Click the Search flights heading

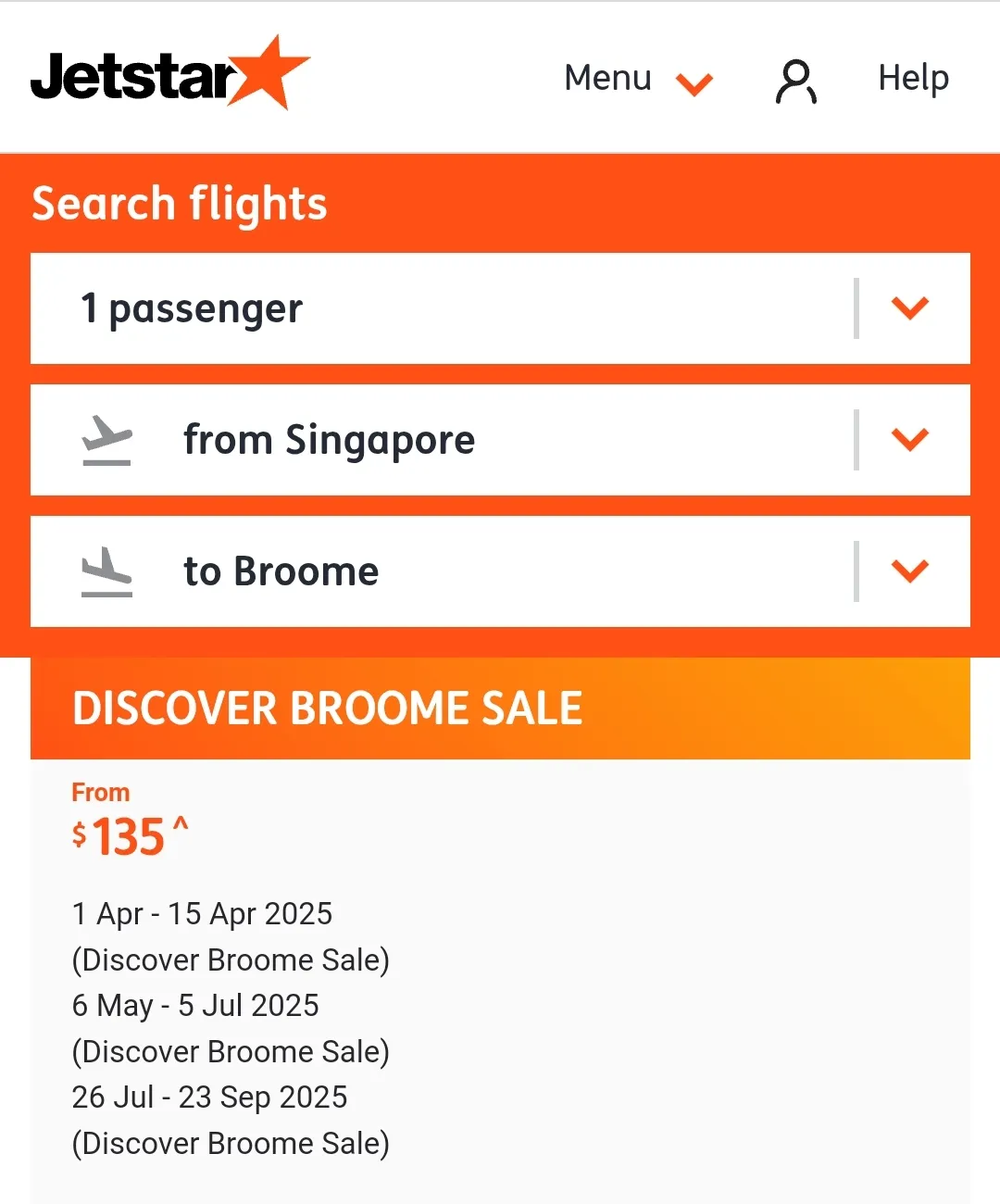tap(180, 204)
